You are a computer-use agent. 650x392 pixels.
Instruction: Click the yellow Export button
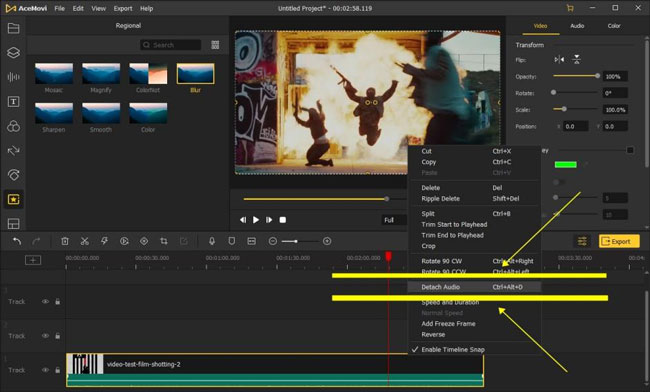[x=619, y=241]
